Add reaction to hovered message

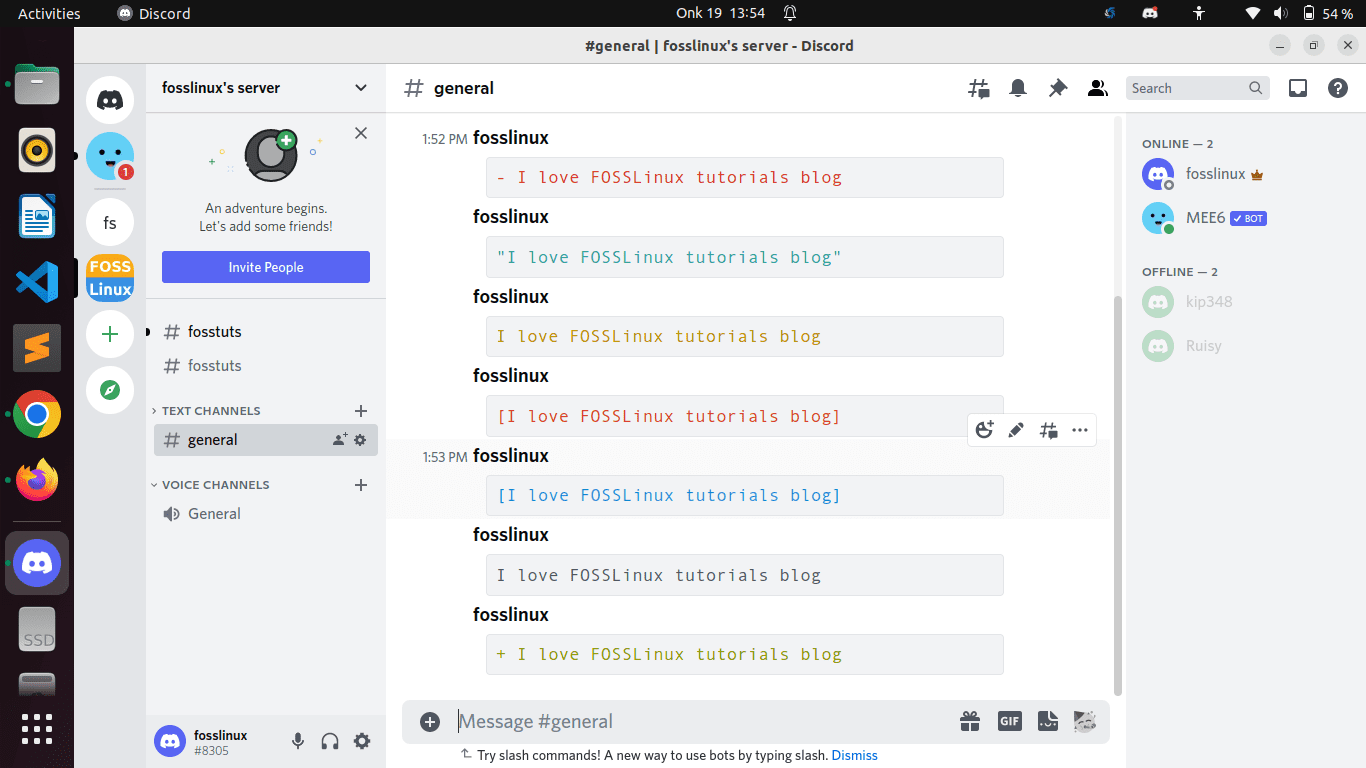(x=985, y=430)
